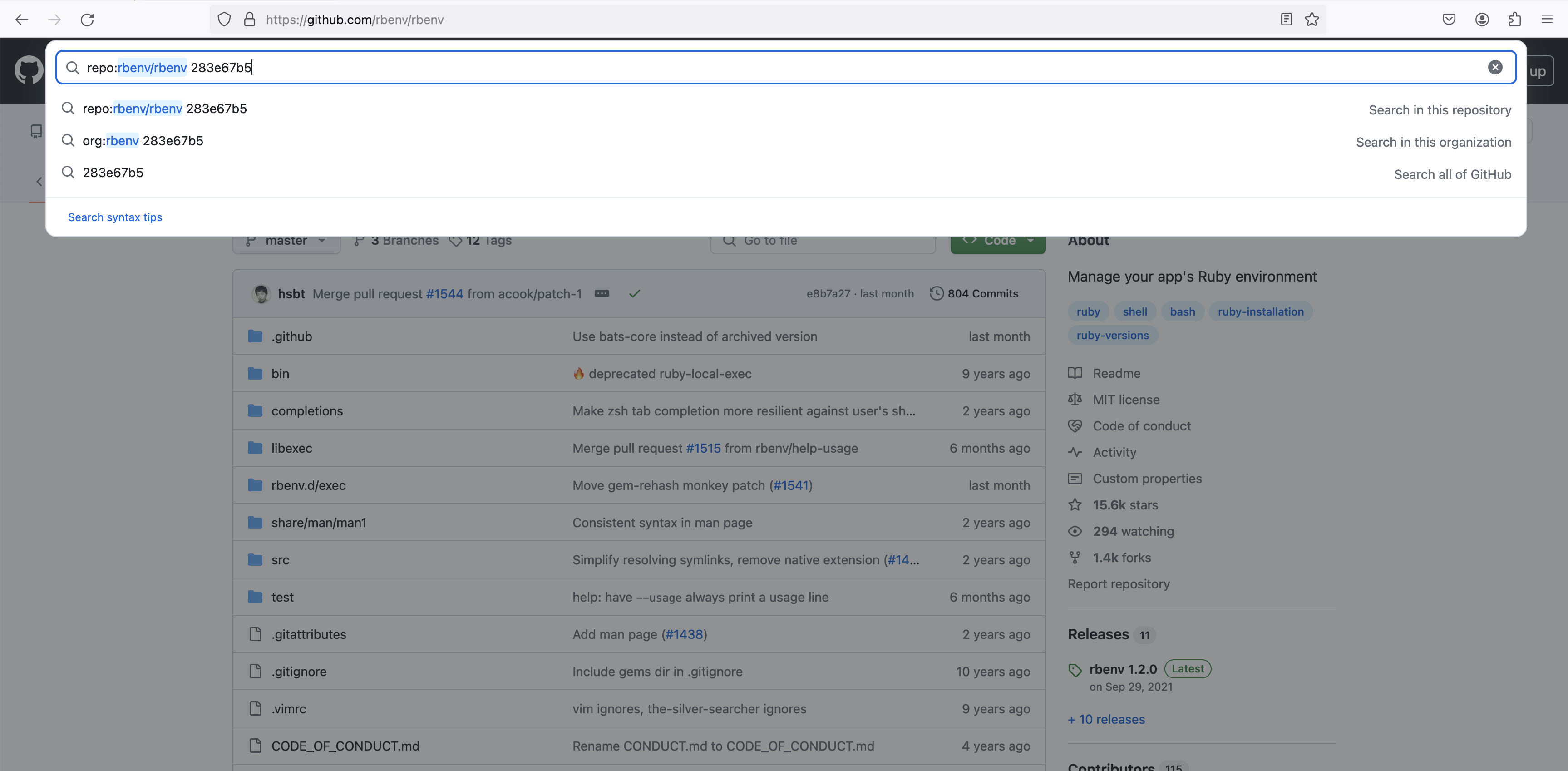
Task: Open commit e8b7a27
Action: point(828,293)
